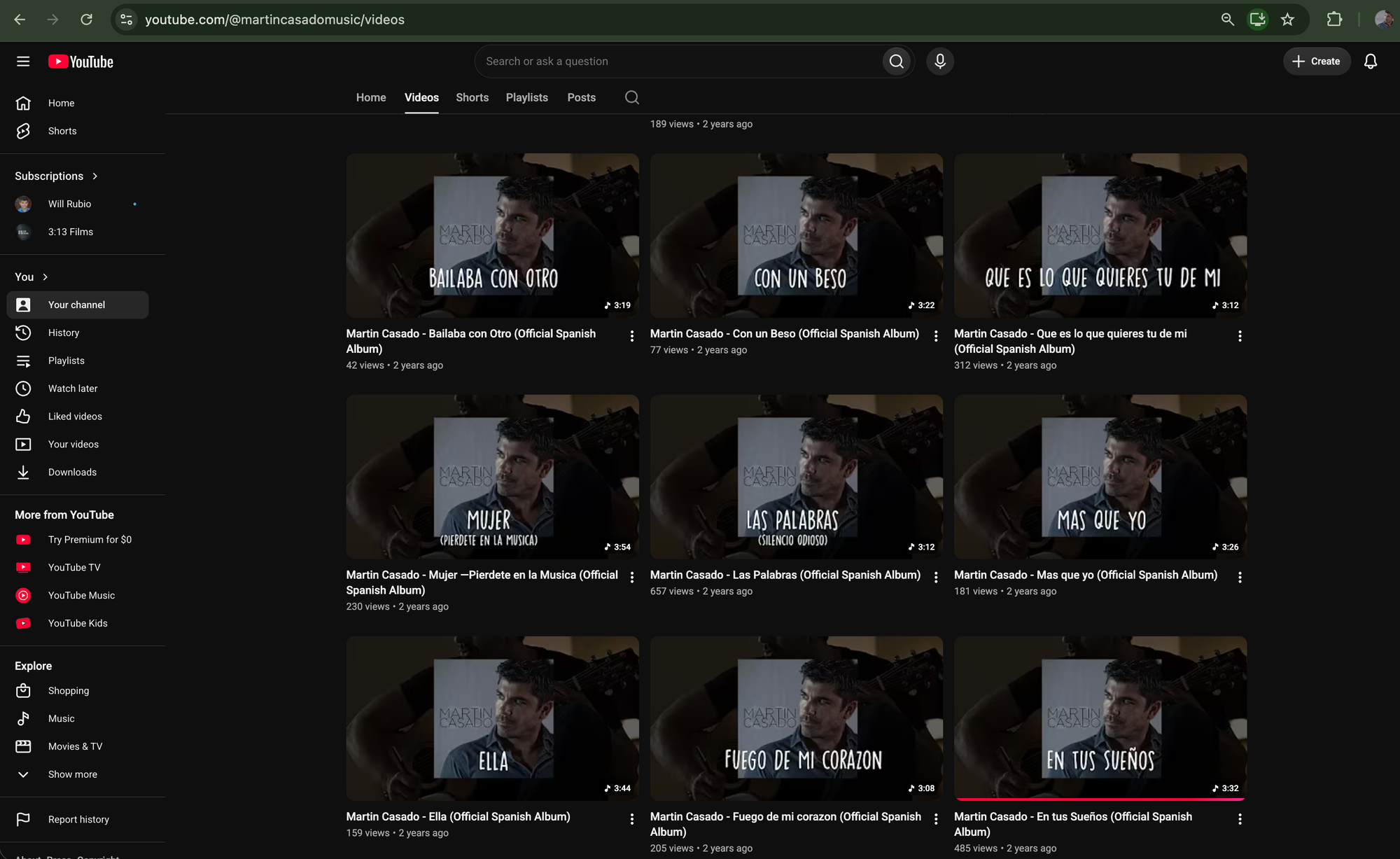
Task: Open Your channel in sidebar
Action: (x=78, y=305)
